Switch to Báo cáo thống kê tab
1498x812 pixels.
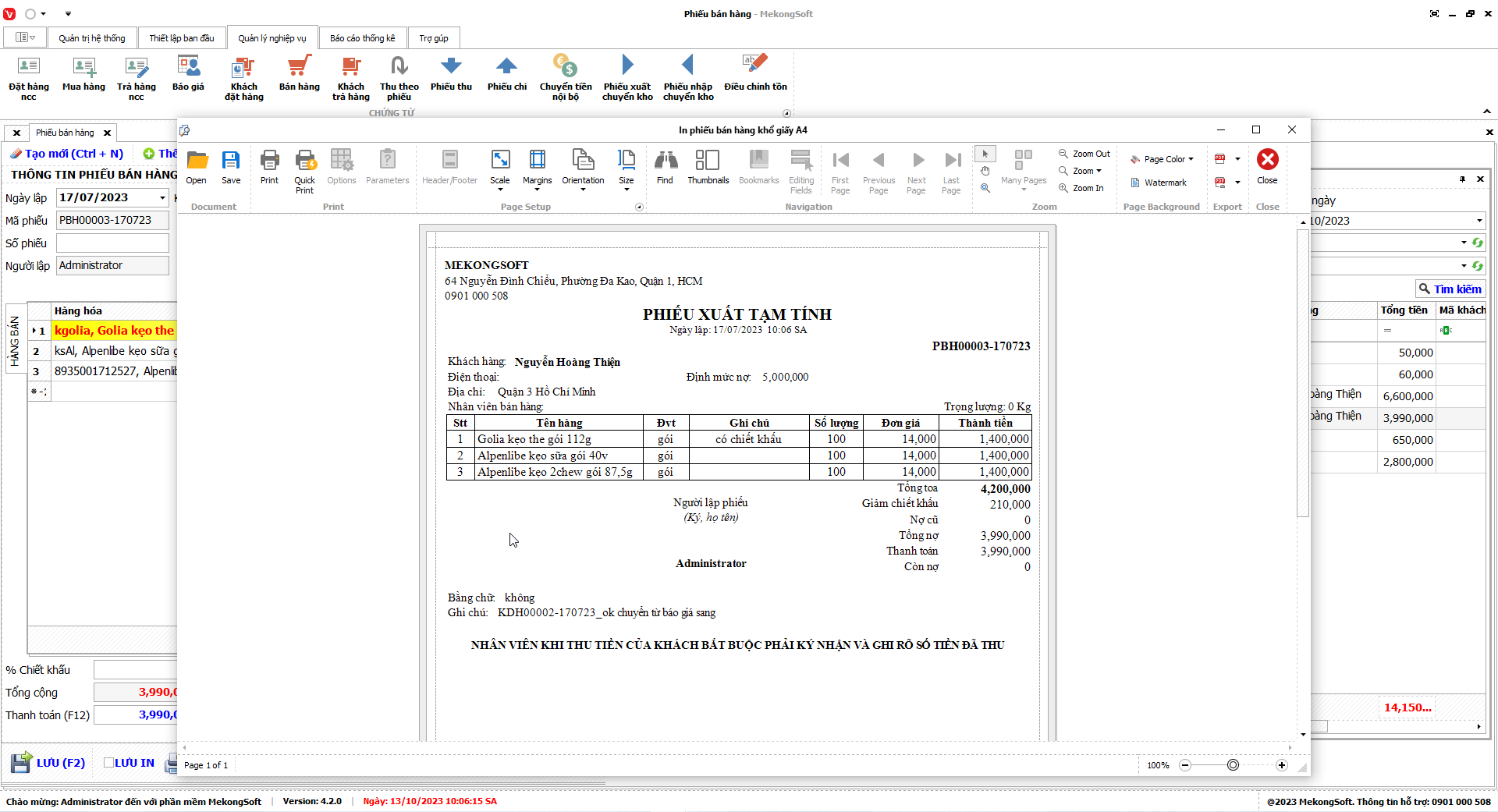click(x=362, y=38)
